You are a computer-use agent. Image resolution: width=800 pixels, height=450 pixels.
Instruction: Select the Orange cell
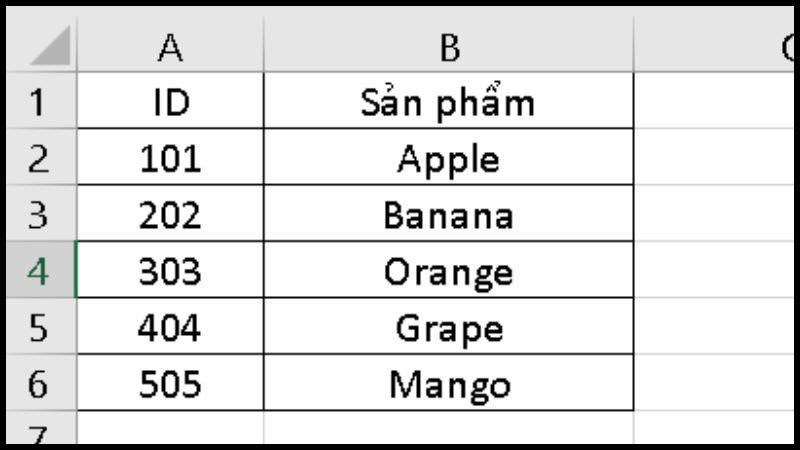pos(448,269)
